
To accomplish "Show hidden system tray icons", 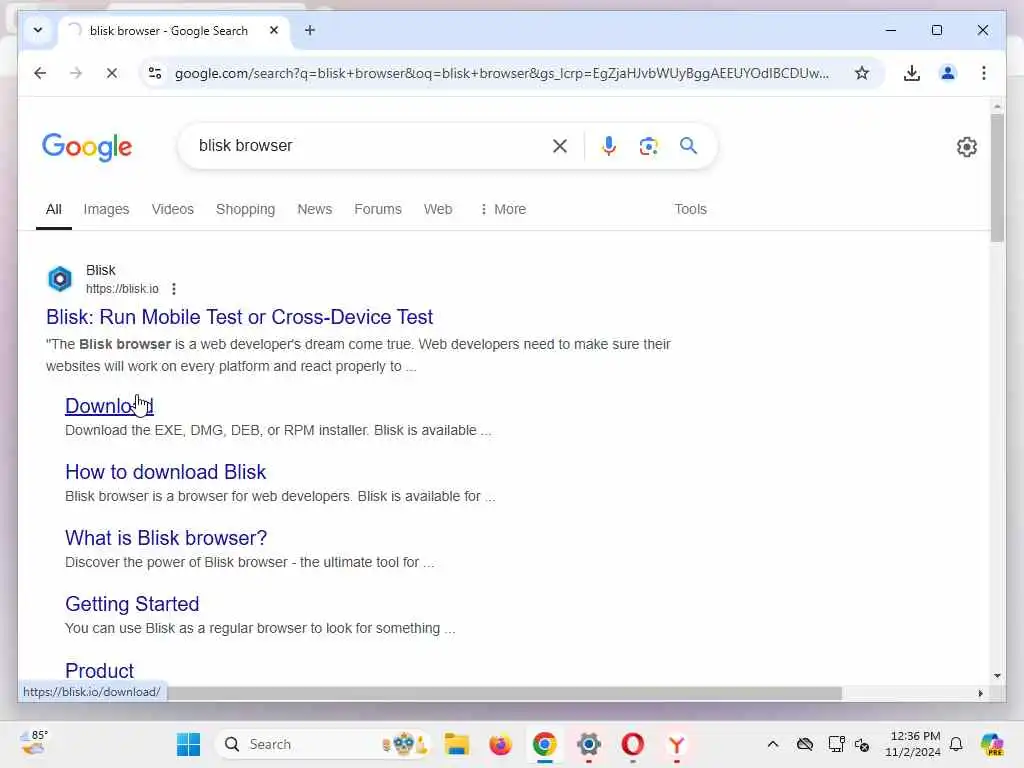I will tap(773, 744).
